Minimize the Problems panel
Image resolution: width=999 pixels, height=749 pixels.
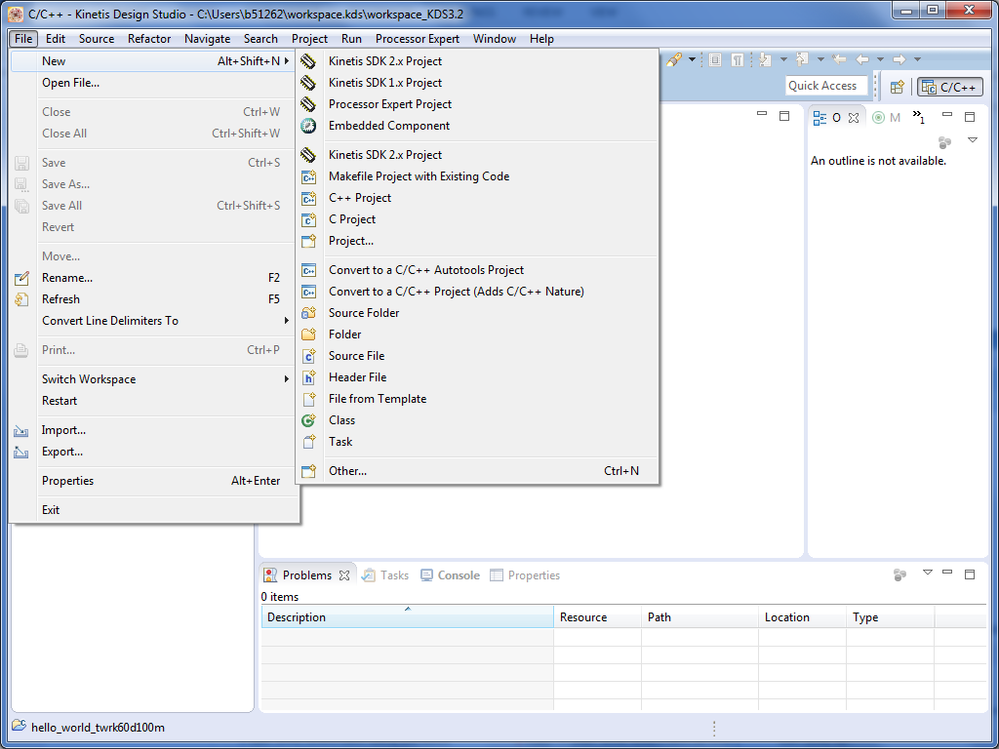tap(947, 572)
